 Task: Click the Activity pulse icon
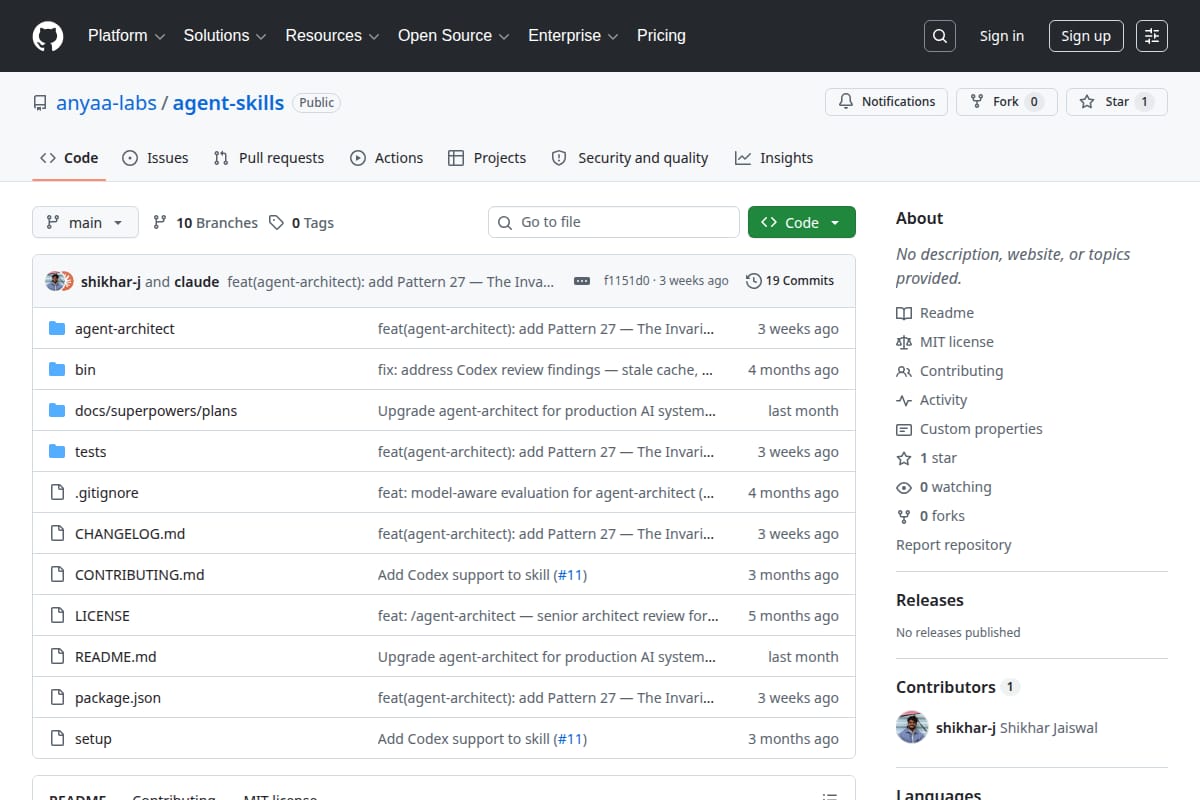tap(904, 400)
